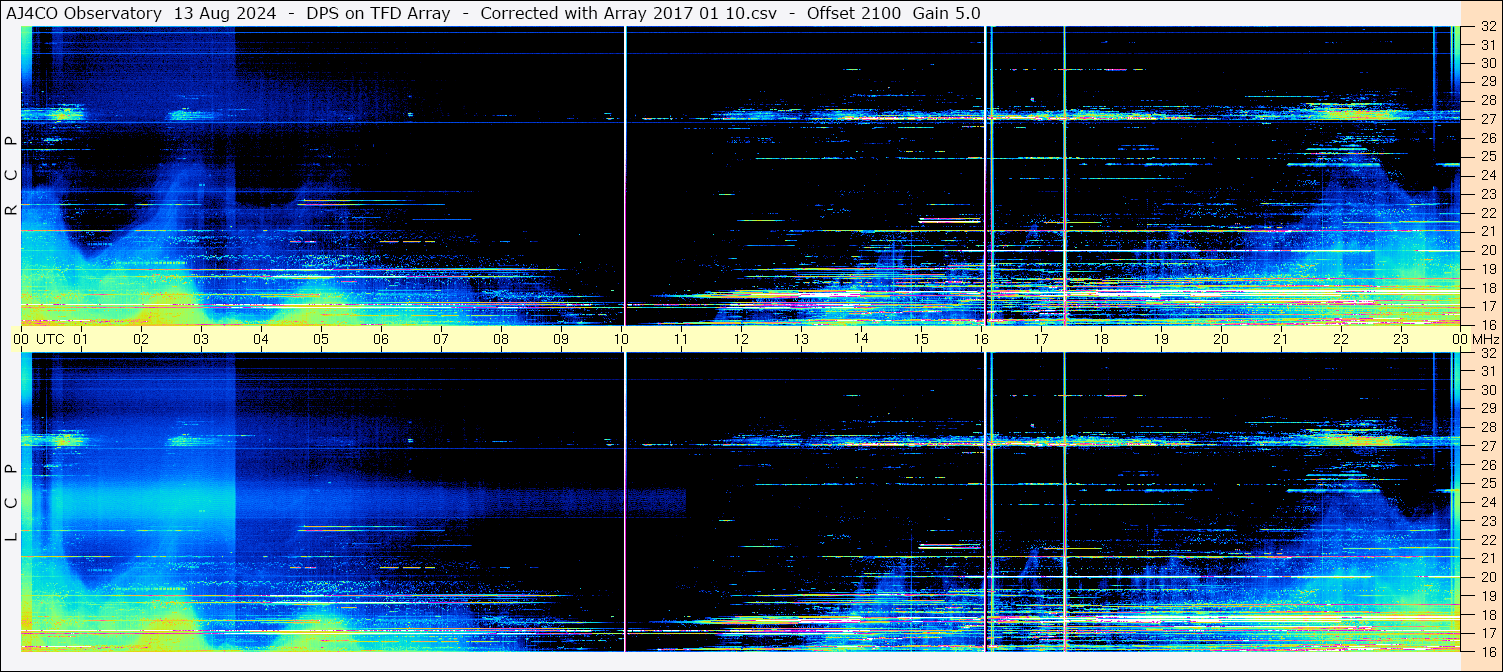Viewport: 1503px width, 672px height.
Task: Click the L C P panel label
Action: click(11, 503)
